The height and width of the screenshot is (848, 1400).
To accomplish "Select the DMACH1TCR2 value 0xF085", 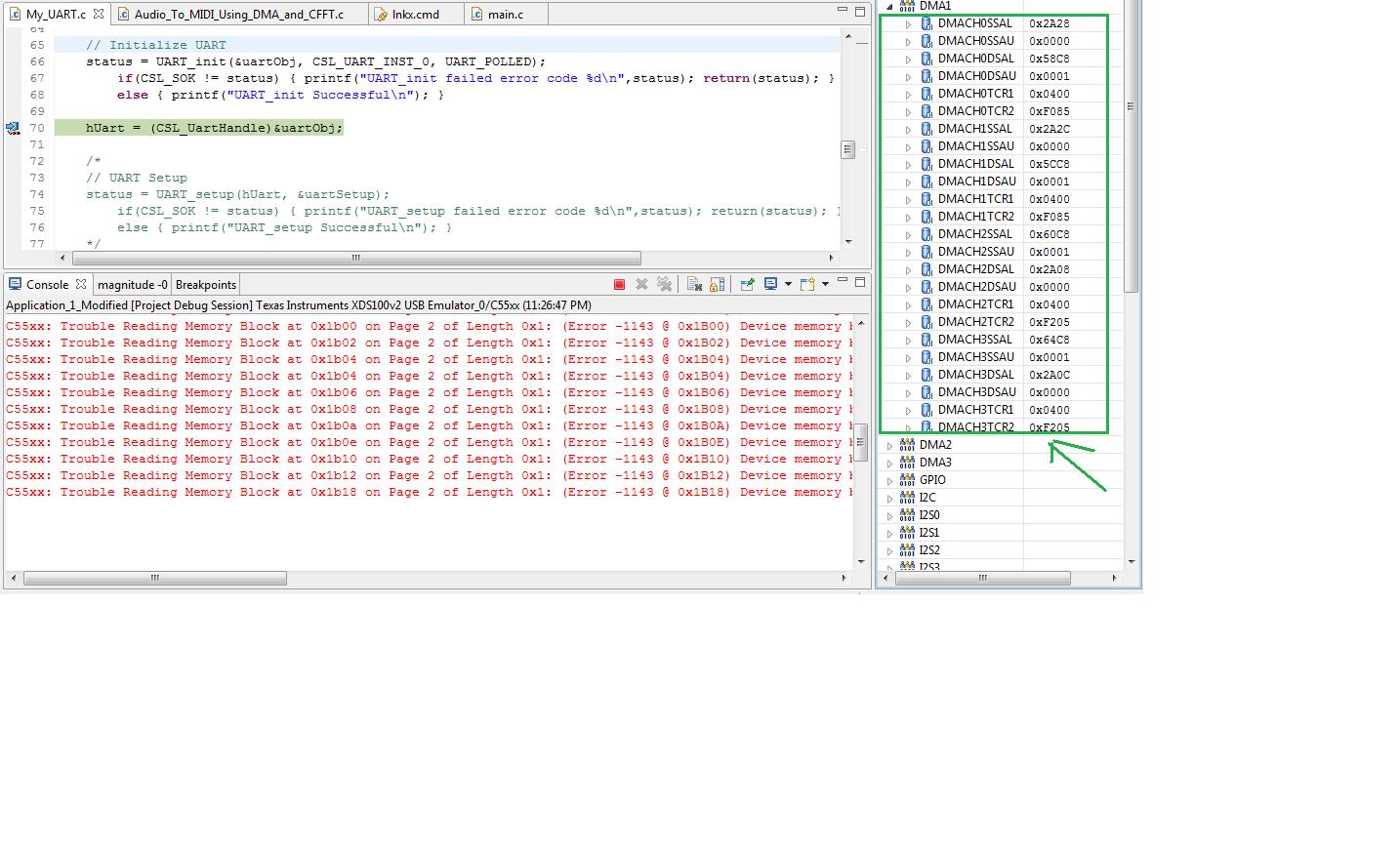I will pos(1050,217).
